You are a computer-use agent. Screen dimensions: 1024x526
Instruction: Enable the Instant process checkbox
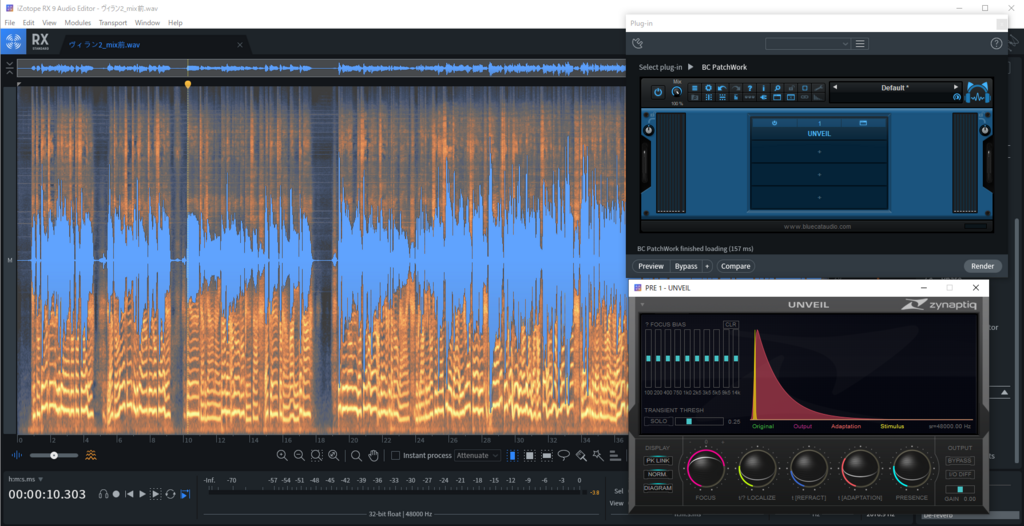point(395,455)
